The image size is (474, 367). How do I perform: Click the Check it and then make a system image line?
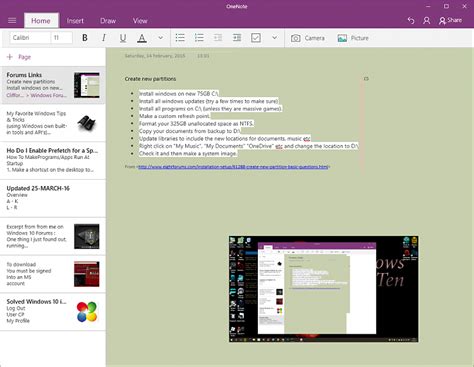pos(188,154)
